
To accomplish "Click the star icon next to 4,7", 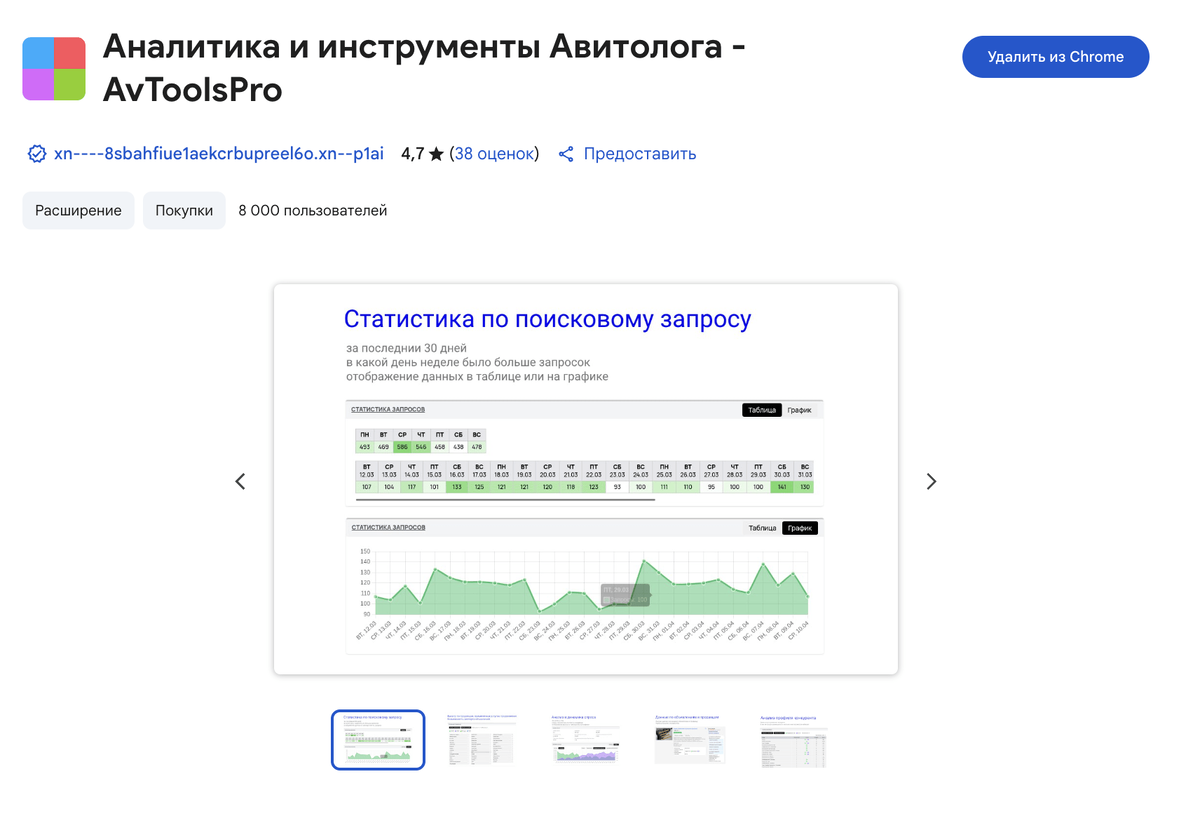I will [436, 154].
